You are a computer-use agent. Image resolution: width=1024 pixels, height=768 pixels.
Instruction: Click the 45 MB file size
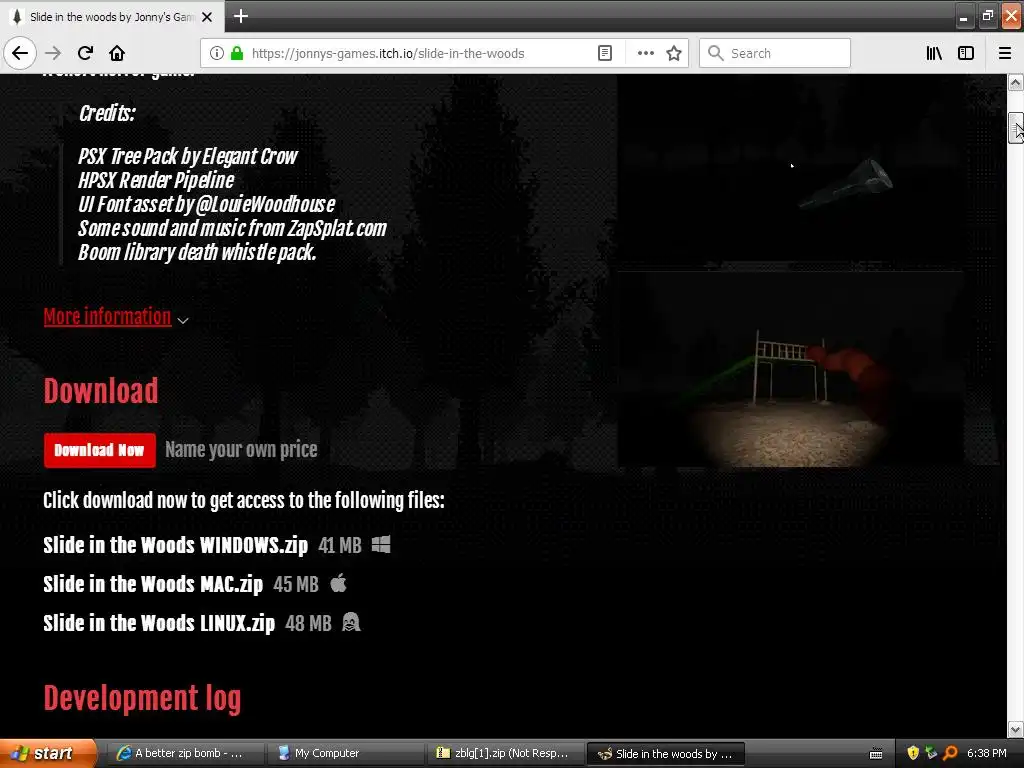(296, 584)
